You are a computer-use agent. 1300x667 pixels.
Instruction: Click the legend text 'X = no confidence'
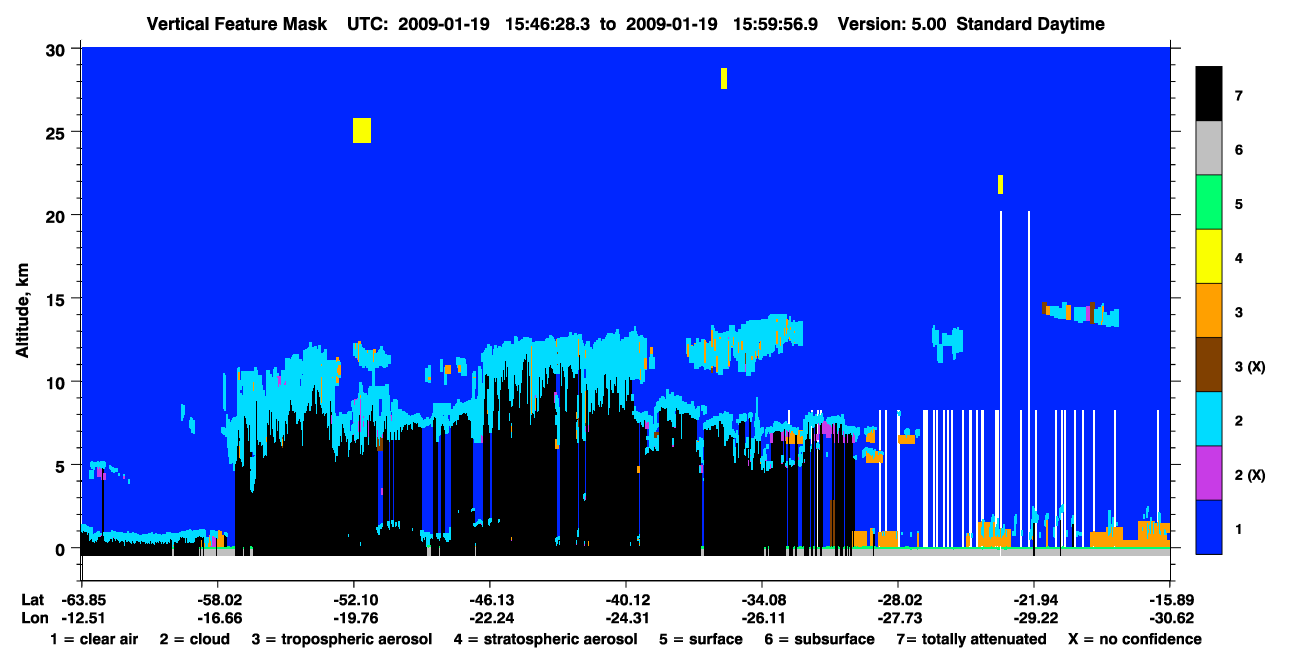coord(1135,639)
